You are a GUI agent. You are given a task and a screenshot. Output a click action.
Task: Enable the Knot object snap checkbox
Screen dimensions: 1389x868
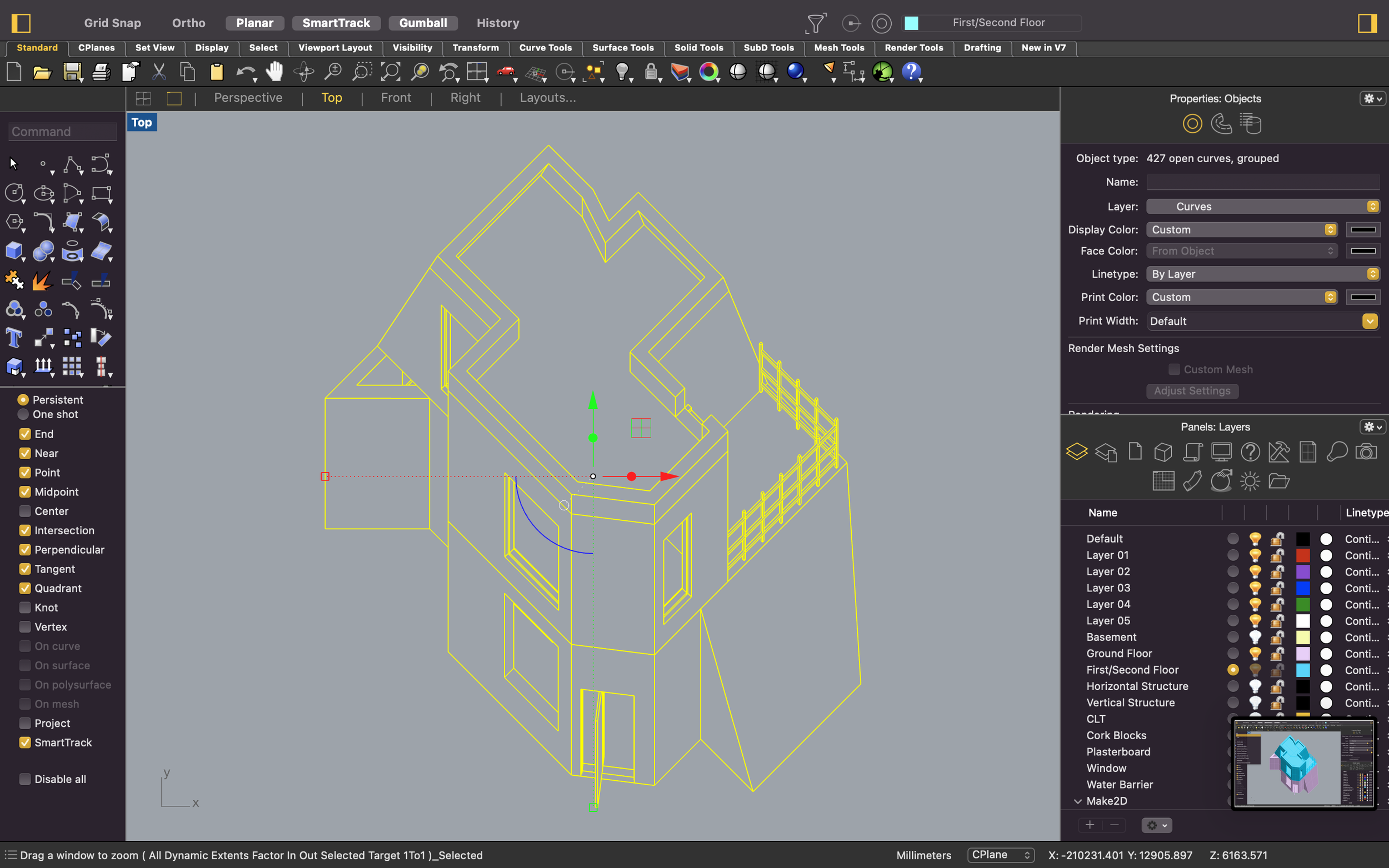point(24,608)
